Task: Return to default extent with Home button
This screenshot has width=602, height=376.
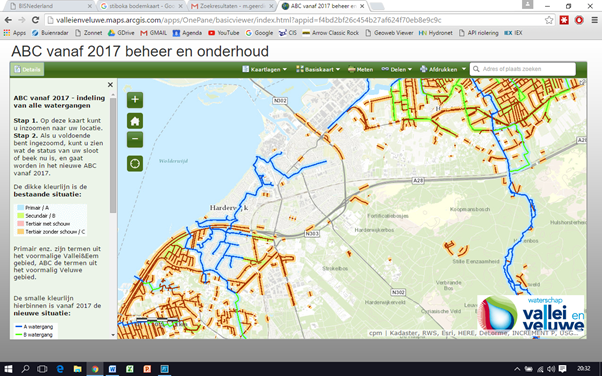Action: pyautogui.click(x=135, y=121)
